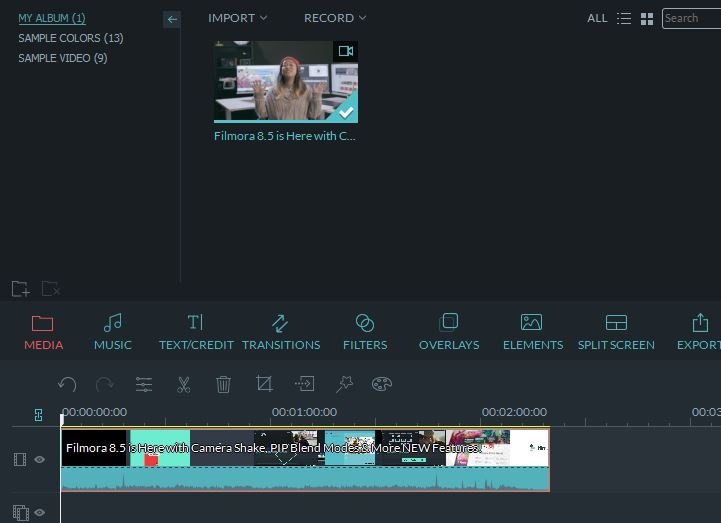Click the ALL media filter
721x523 pixels.
click(x=597, y=18)
